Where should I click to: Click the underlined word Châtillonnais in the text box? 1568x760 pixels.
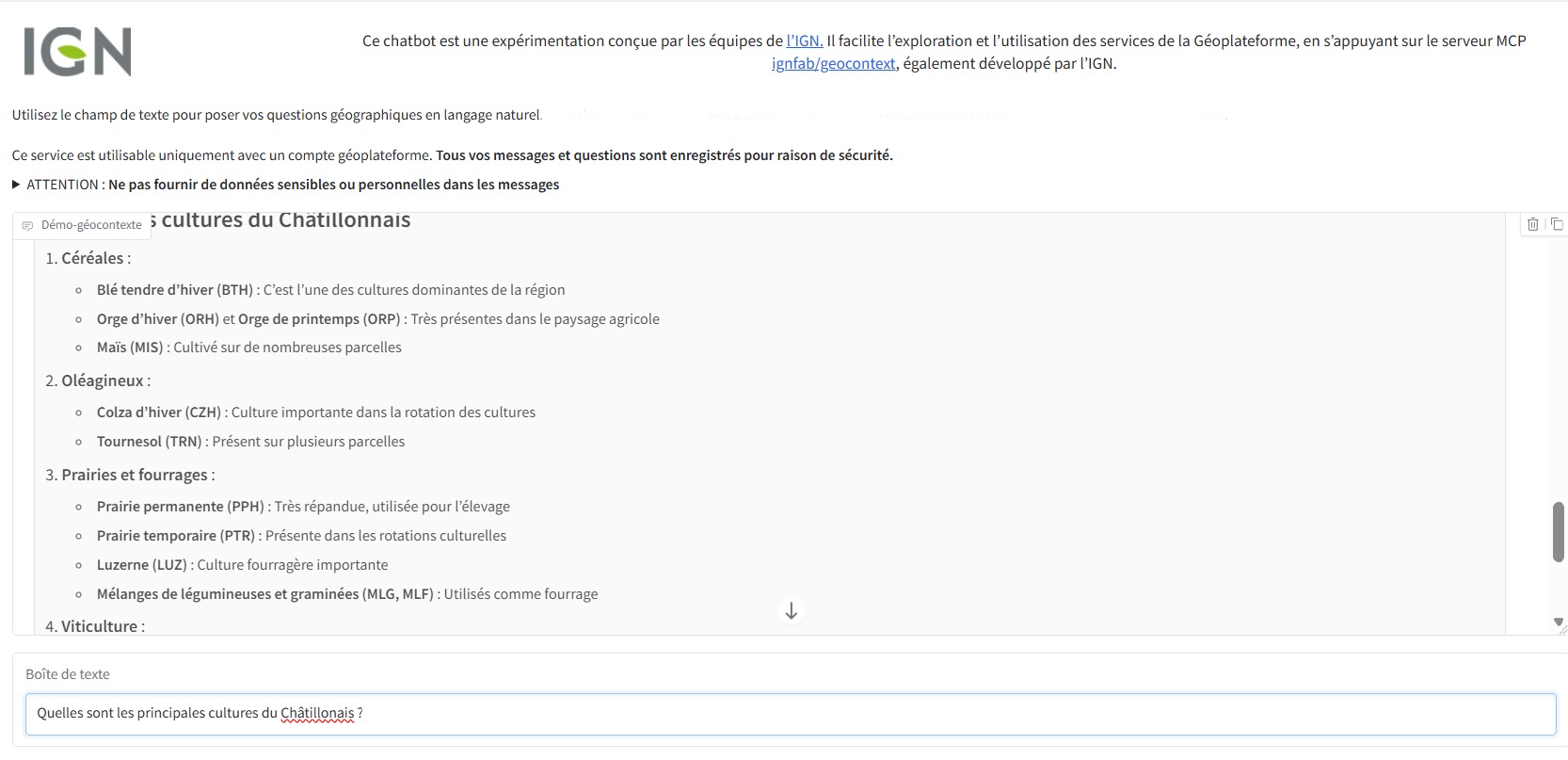pyautogui.click(x=317, y=714)
